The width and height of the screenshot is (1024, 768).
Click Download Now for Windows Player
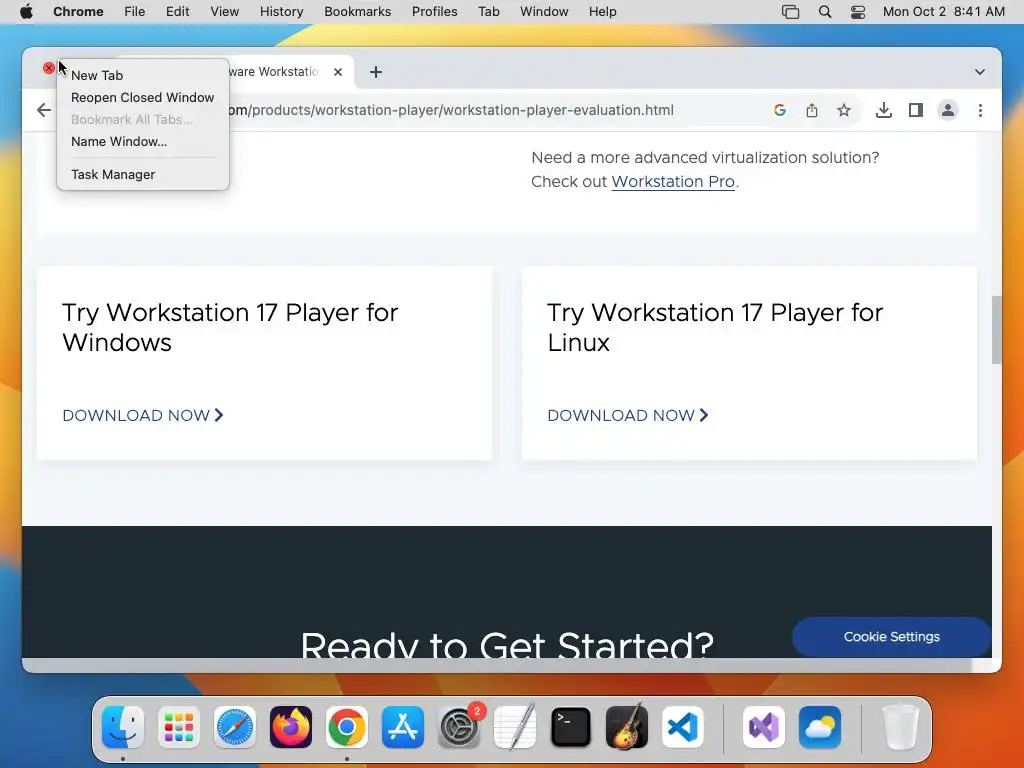tap(143, 415)
